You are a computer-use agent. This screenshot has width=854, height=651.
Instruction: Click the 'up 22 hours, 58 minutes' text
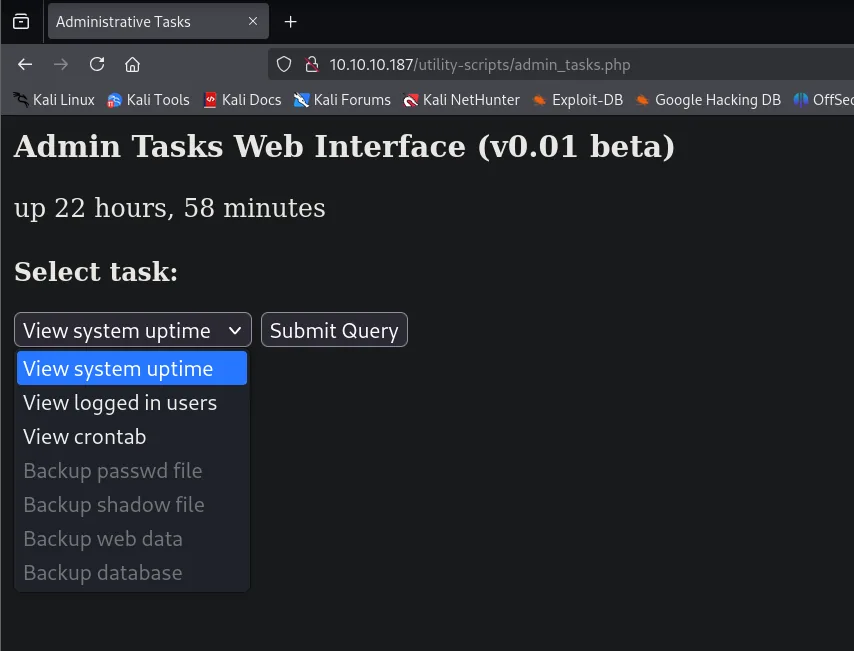click(x=170, y=208)
